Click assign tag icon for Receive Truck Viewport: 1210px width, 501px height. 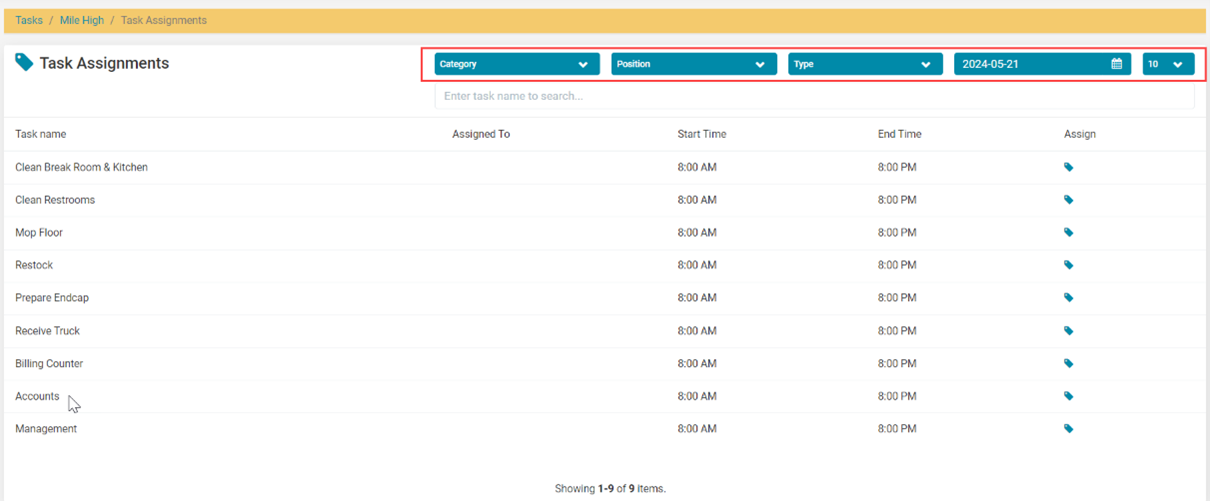(1069, 331)
